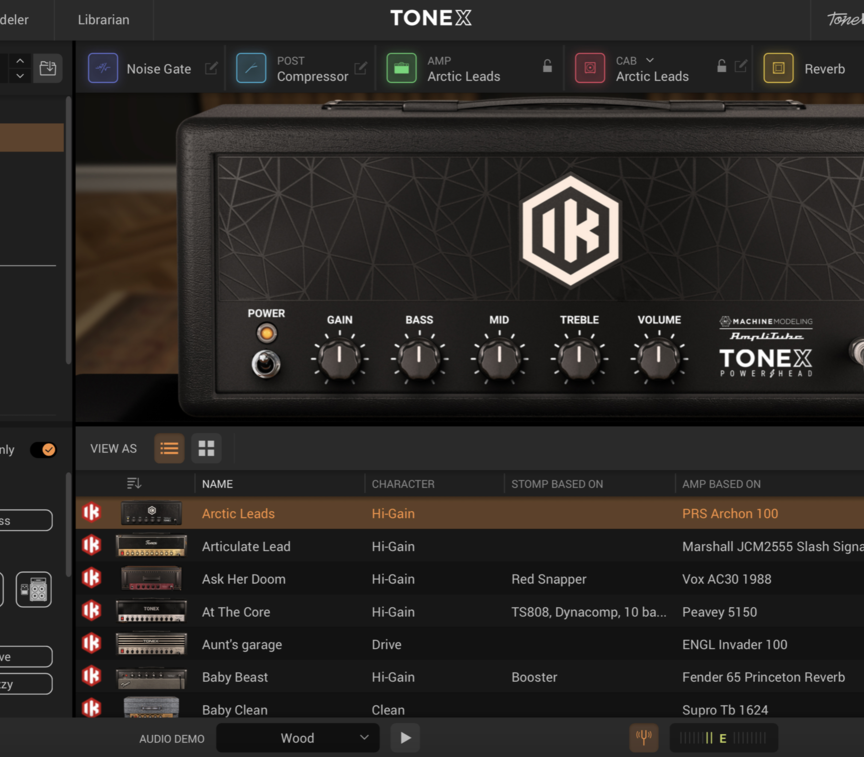Select the amp and cab filter icon
Screen dimensions: 864x757
click(34, 590)
